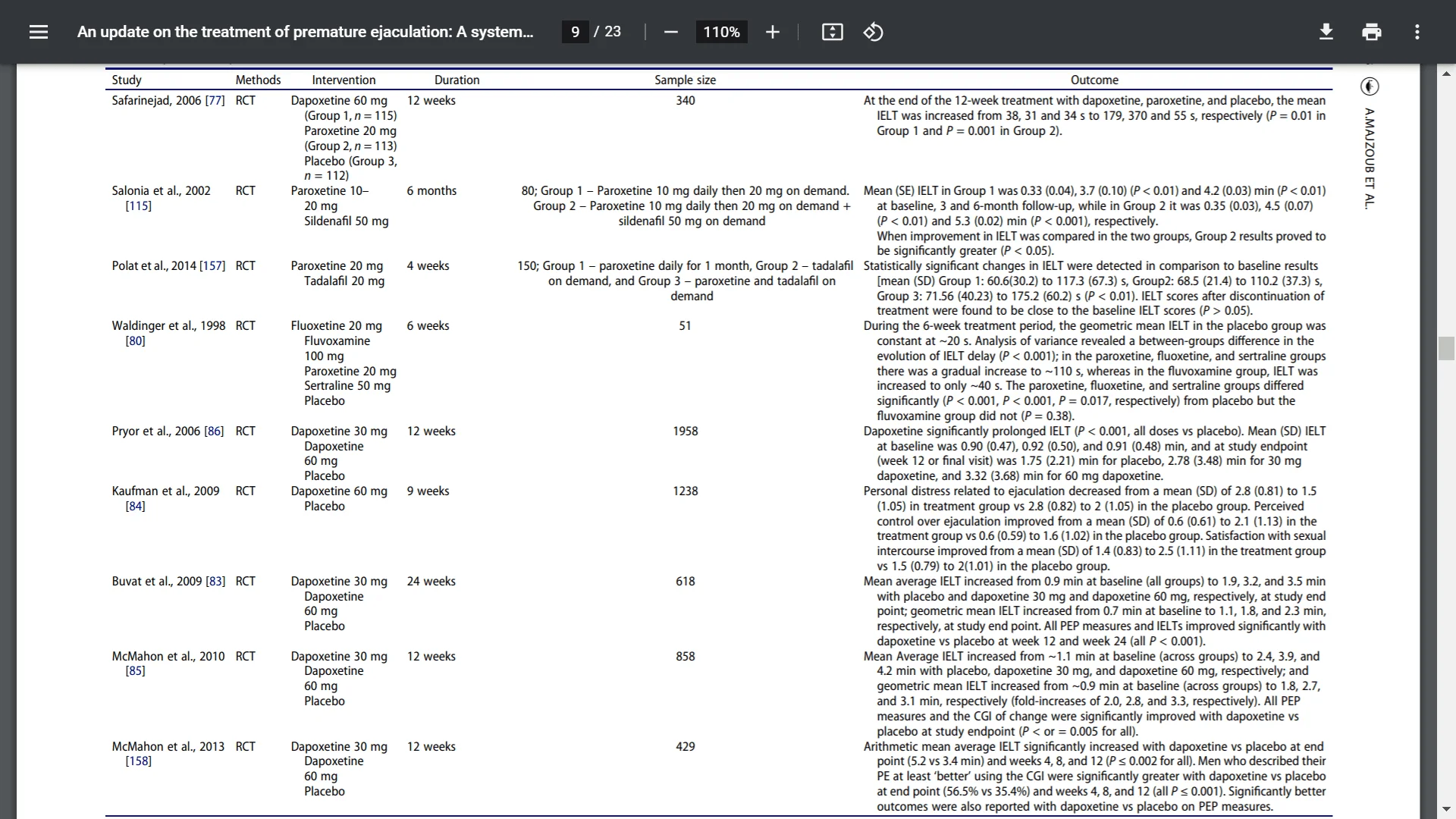Click sample size value '858'

686,657
